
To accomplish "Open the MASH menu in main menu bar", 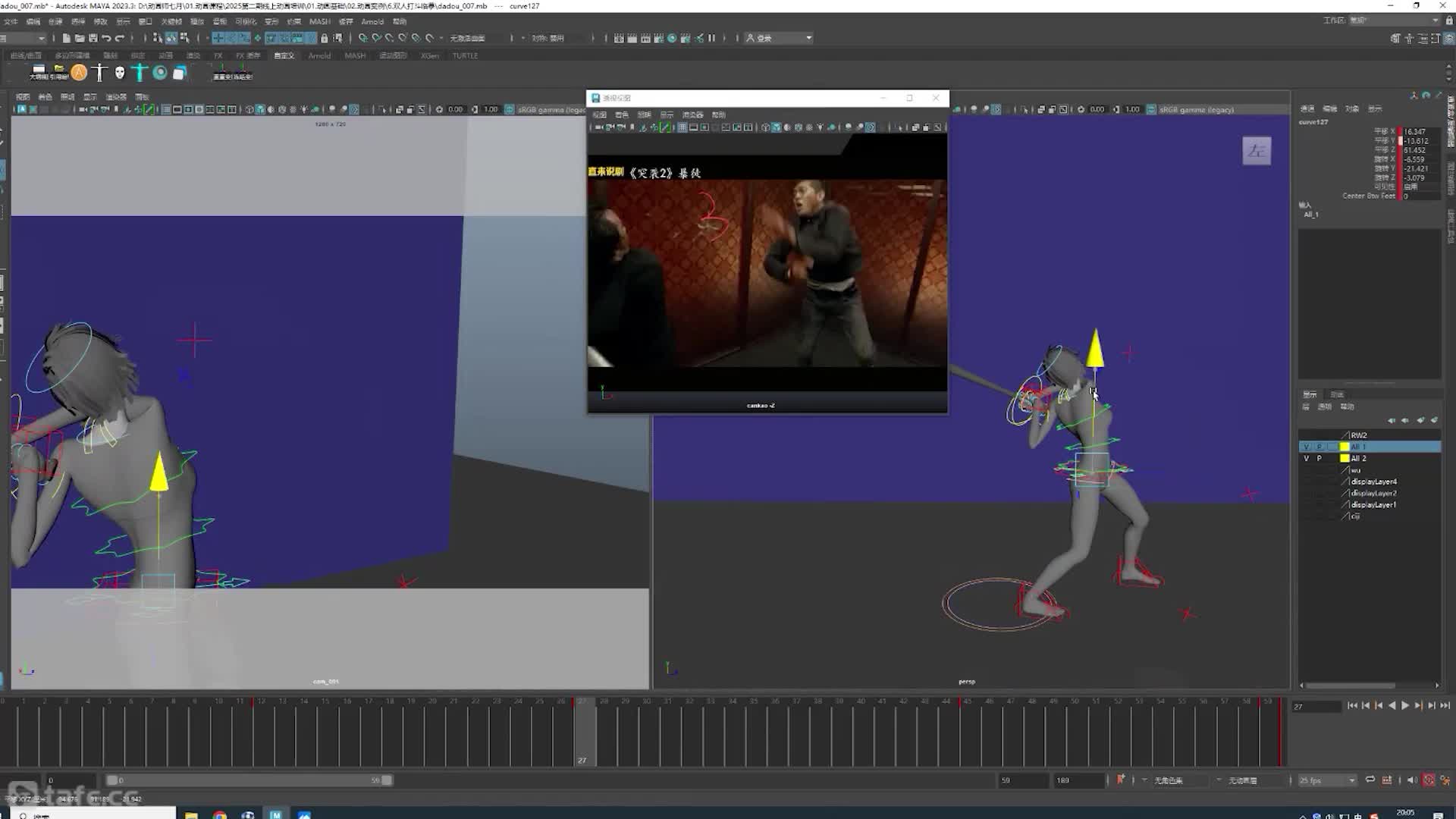I will (320, 21).
